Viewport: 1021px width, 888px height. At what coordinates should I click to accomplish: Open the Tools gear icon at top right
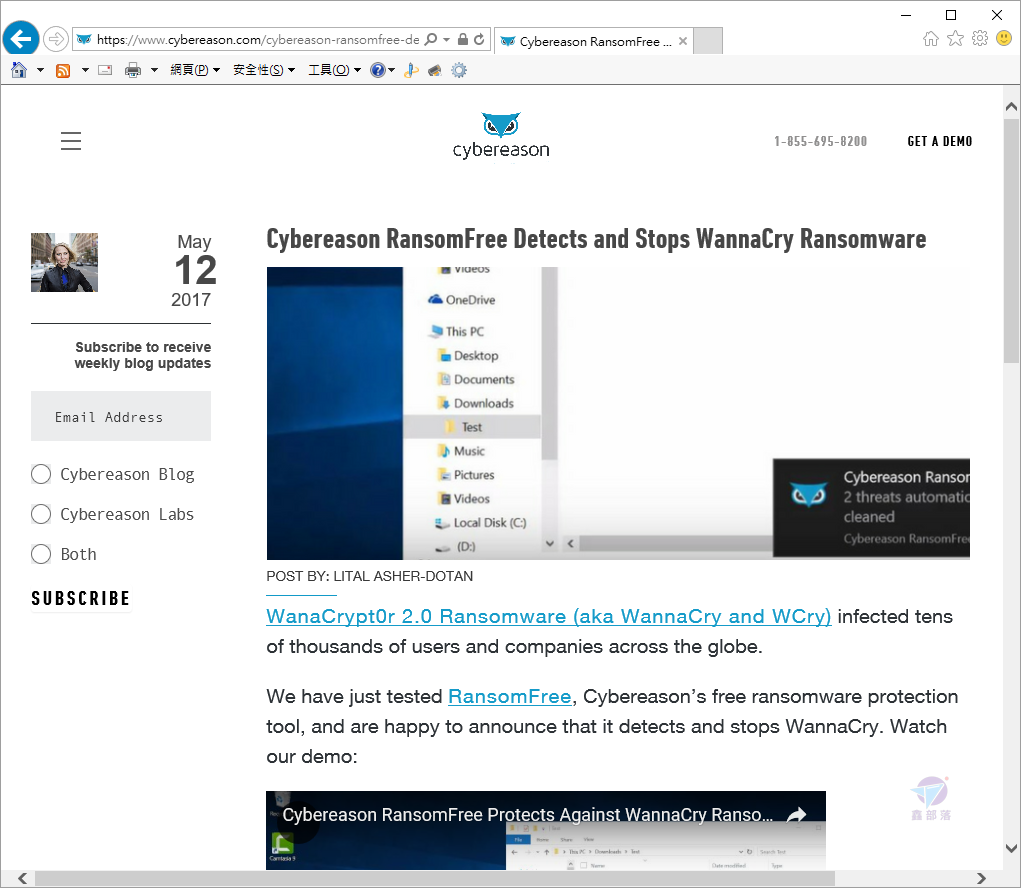979,38
